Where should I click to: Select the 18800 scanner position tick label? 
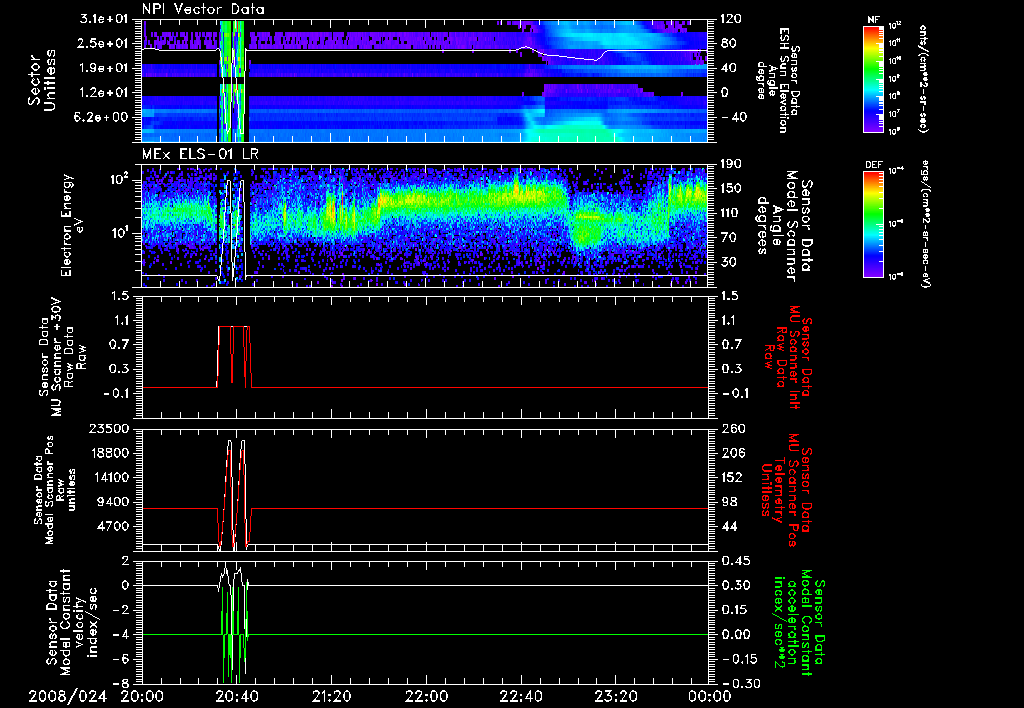coord(110,453)
